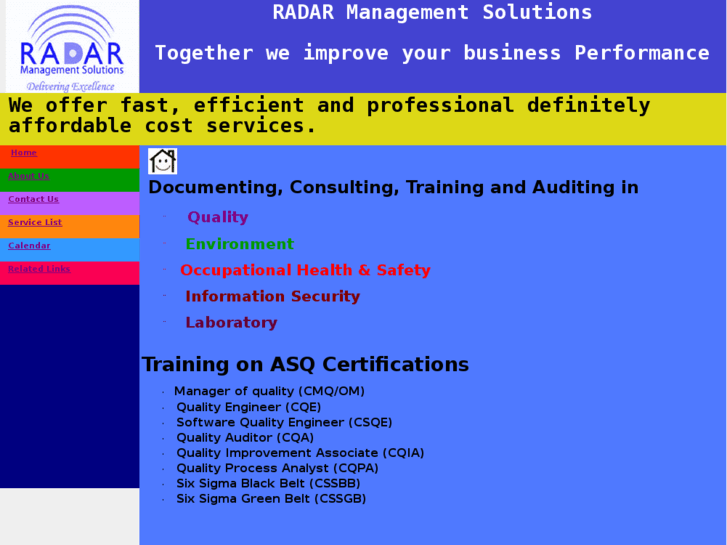This screenshot has width=727, height=545.
Task: Go to the About Us page
Action: 28,176
